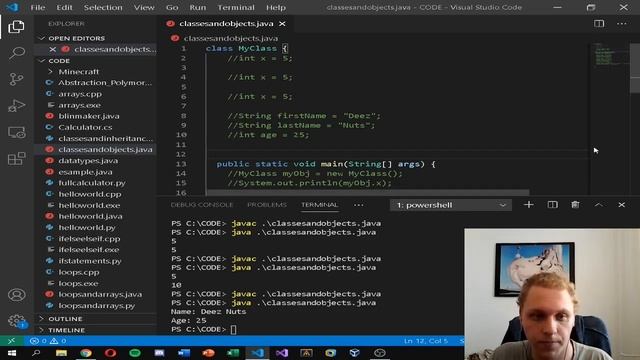Switch to the Problems tab
The width and height of the screenshot is (640, 360).
pyautogui.click(x=267, y=205)
